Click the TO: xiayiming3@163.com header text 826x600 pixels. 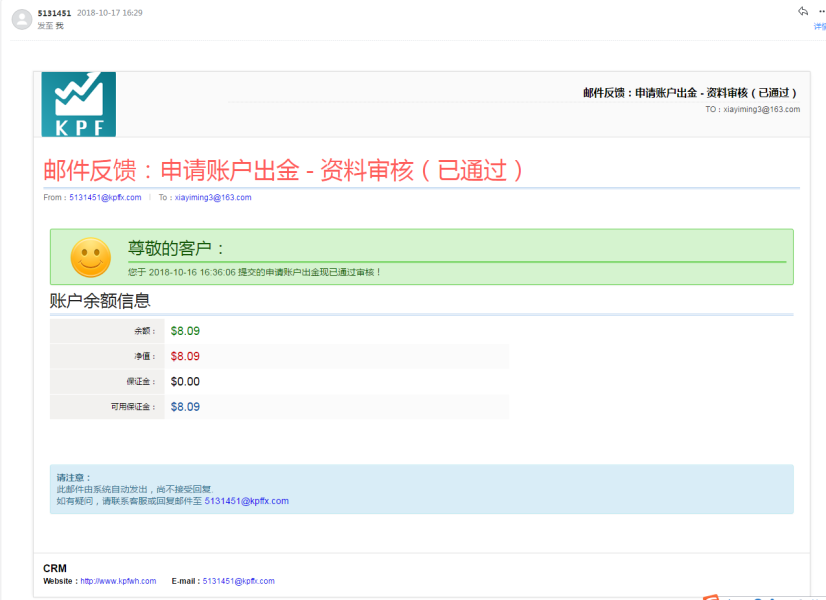coord(752,110)
